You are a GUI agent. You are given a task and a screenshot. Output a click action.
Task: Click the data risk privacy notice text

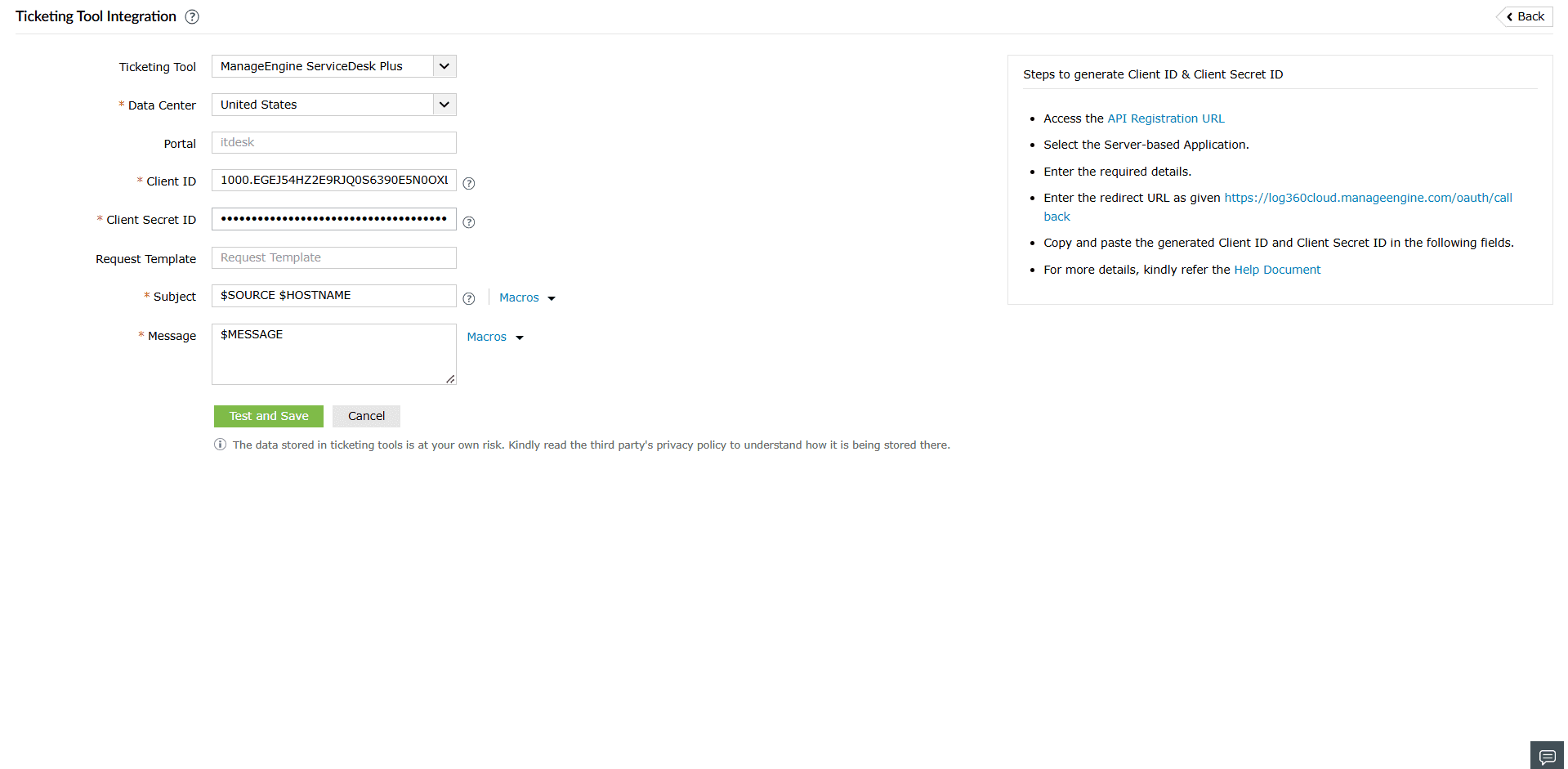(x=592, y=445)
